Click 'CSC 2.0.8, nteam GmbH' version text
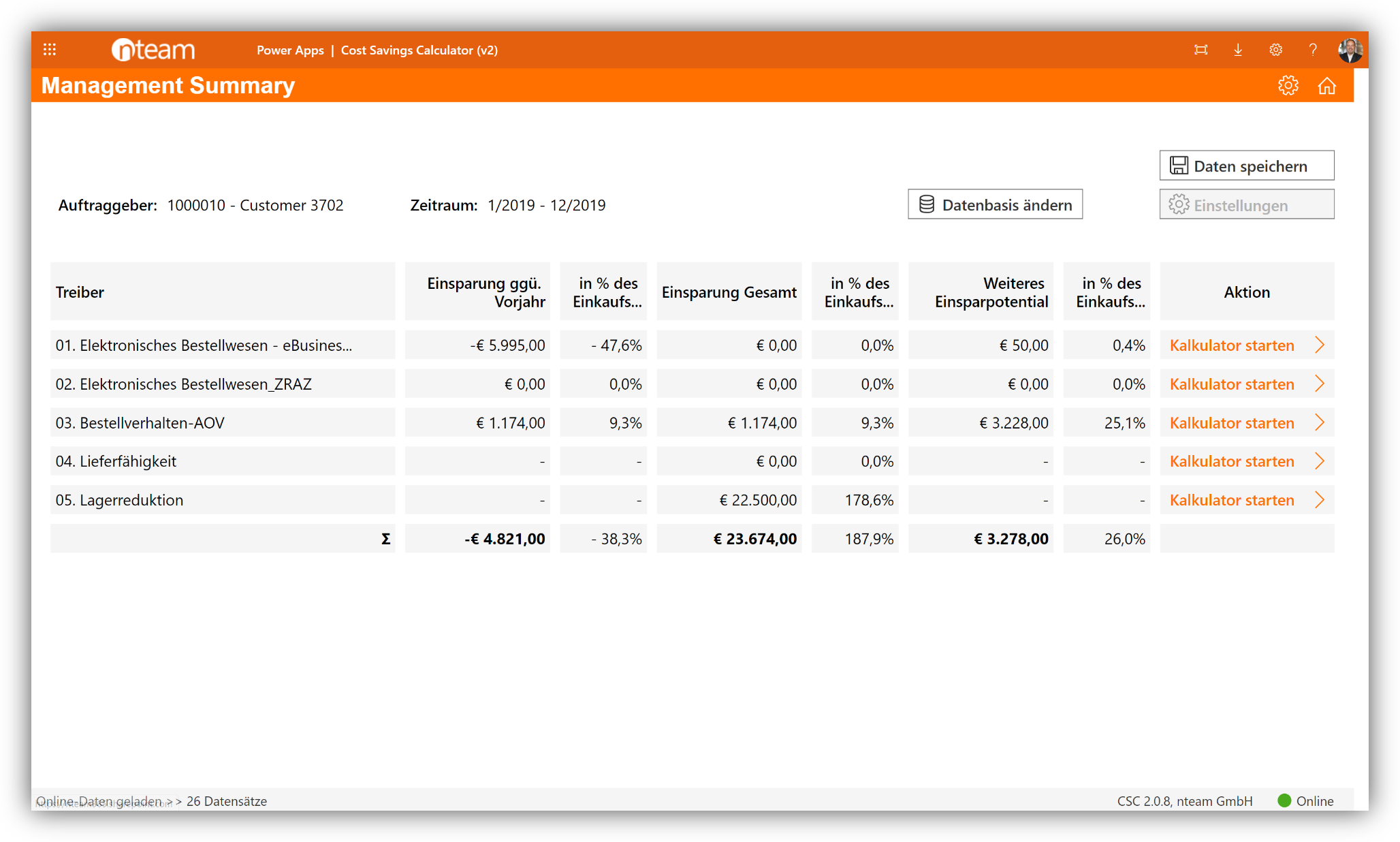The width and height of the screenshot is (1400, 842). click(1185, 801)
